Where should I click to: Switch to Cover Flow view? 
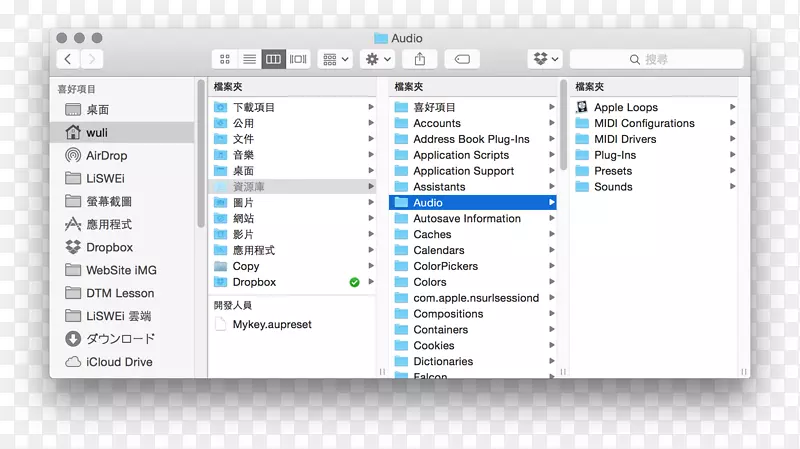click(x=298, y=59)
